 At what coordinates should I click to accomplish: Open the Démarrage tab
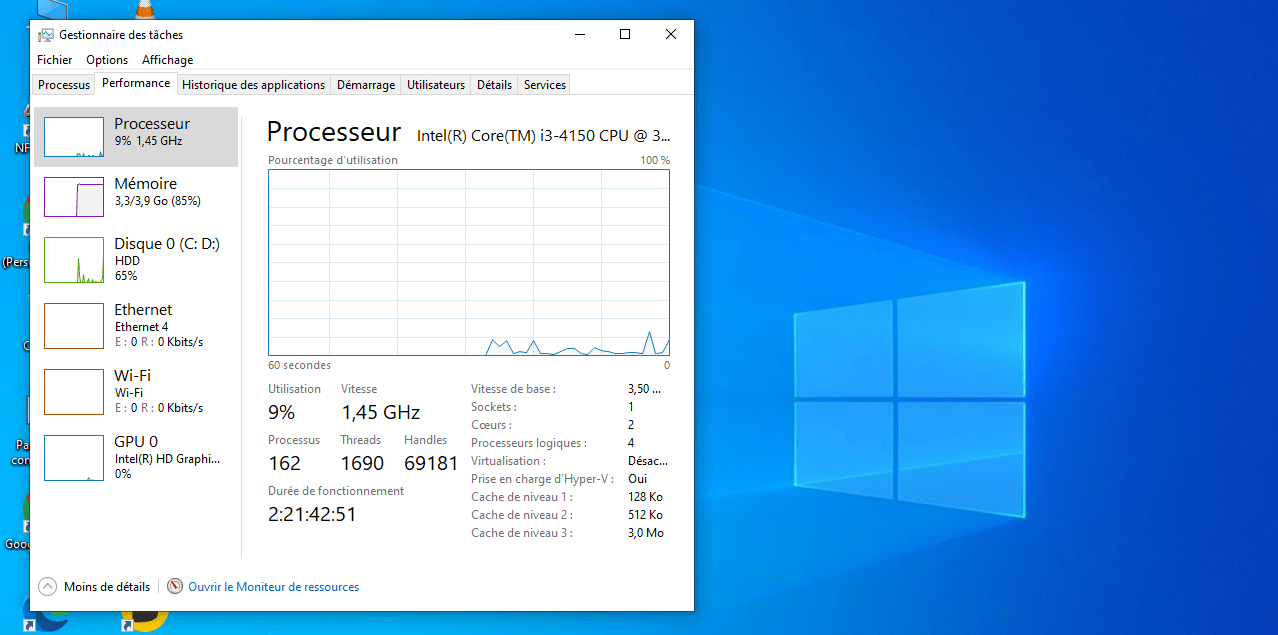point(366,85)
